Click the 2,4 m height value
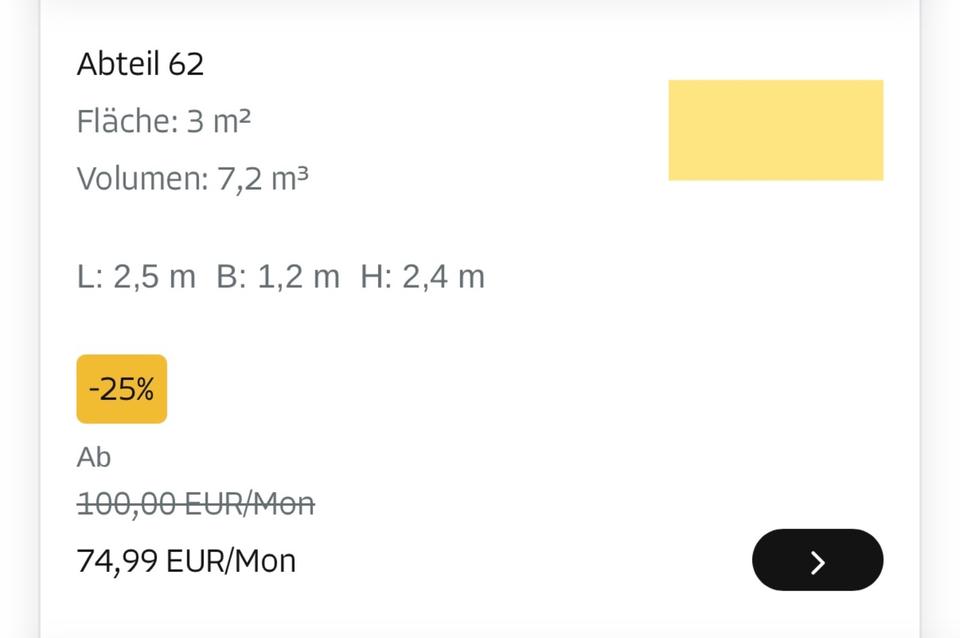960x638 pixels. click(x=443, y=276)
